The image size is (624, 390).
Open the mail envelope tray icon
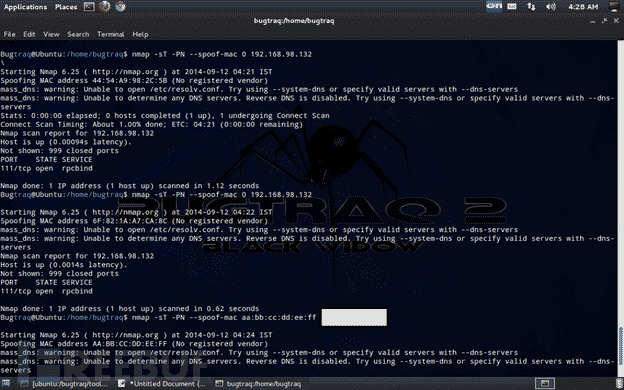click(512, 6)
